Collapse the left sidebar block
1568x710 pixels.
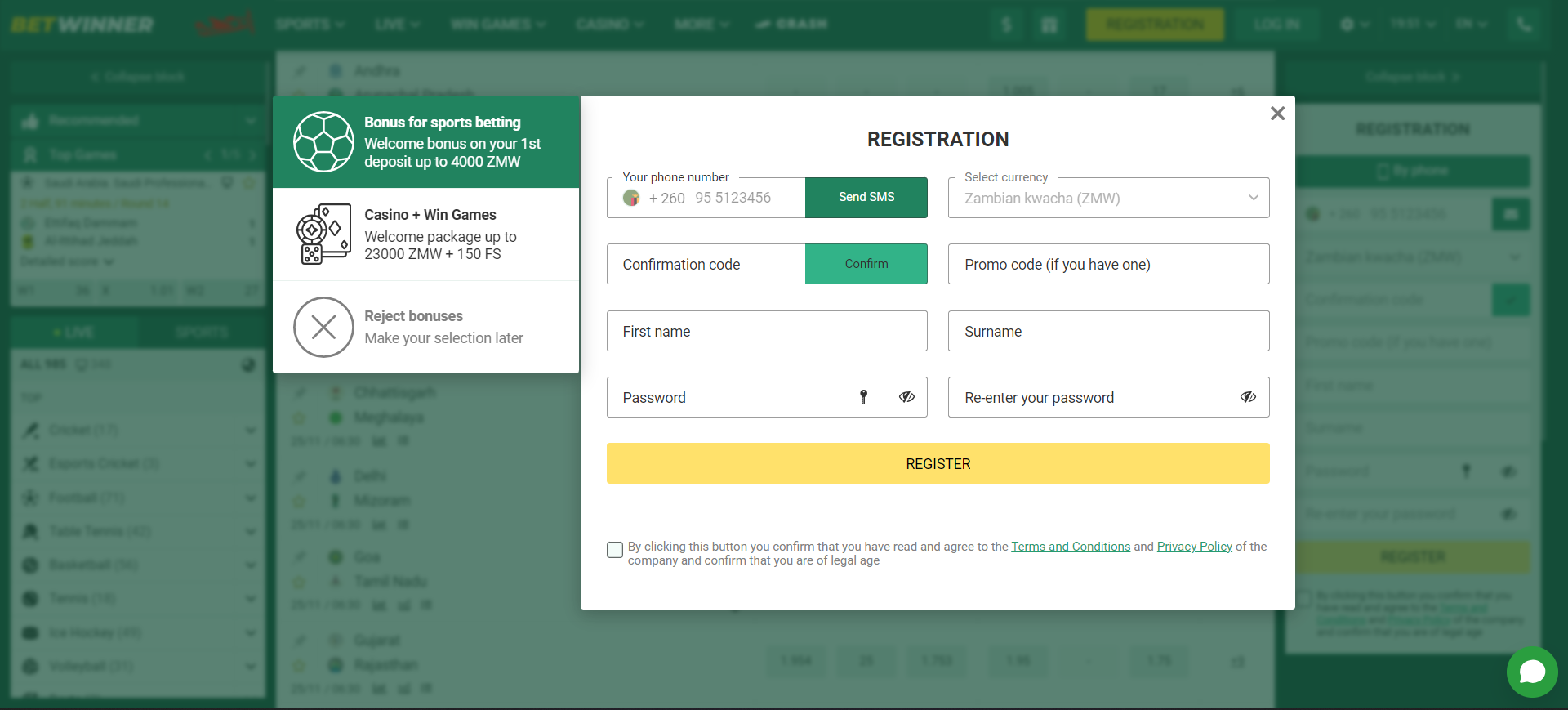click(137, 77)
